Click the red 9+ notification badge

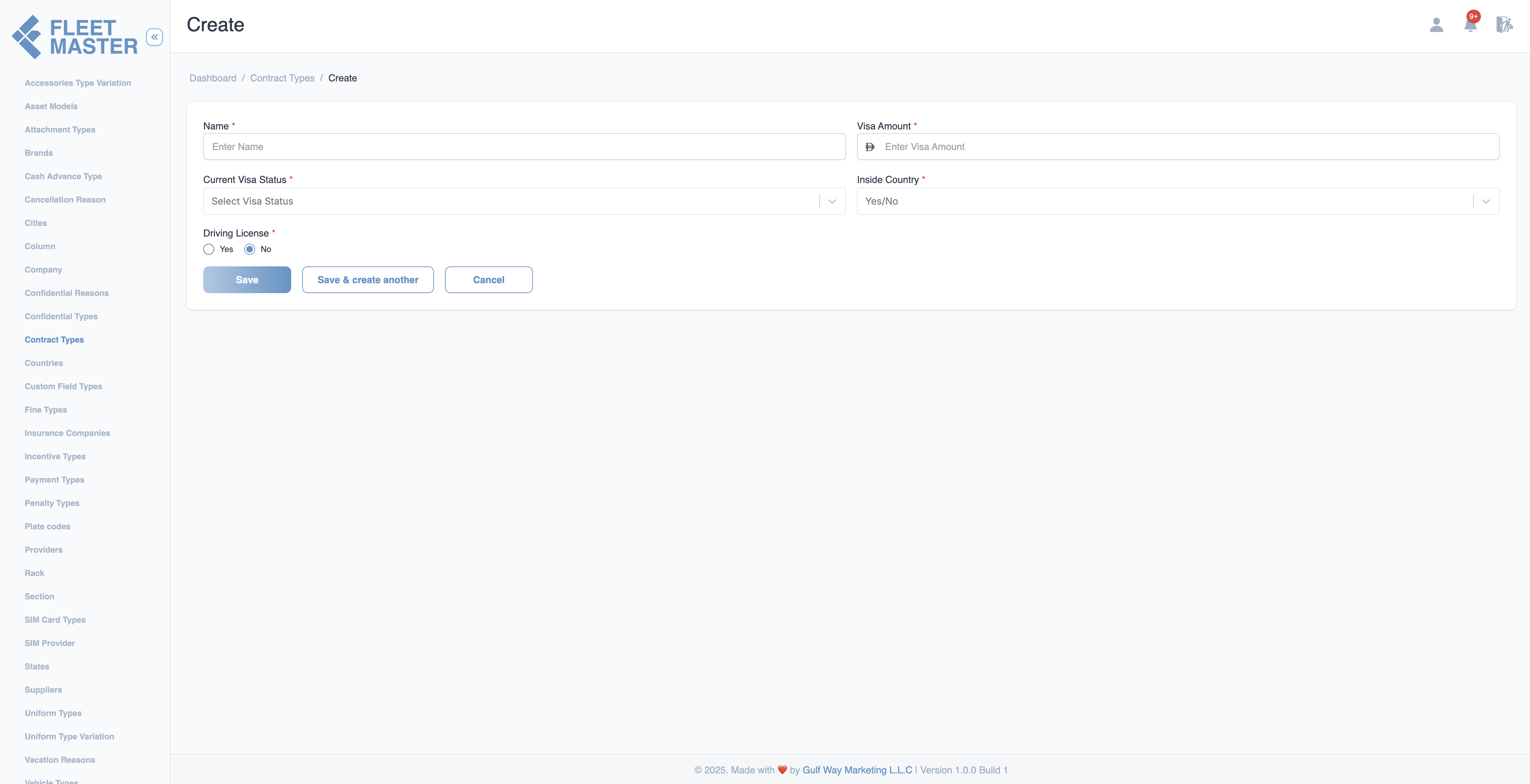[x=1474, y=16]
